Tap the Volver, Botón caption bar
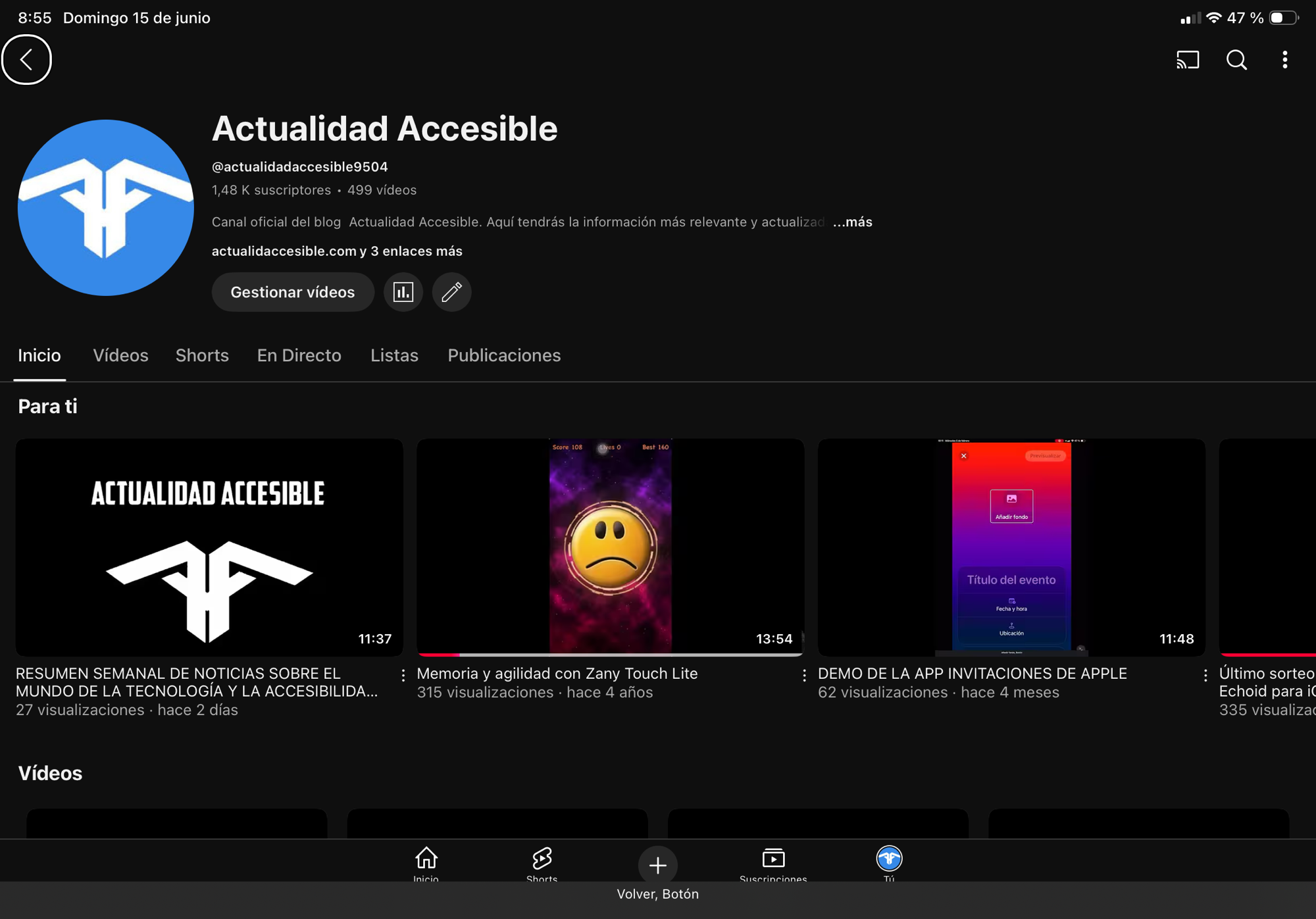This screenshot has width=1316, height=919. coord(657,894)
